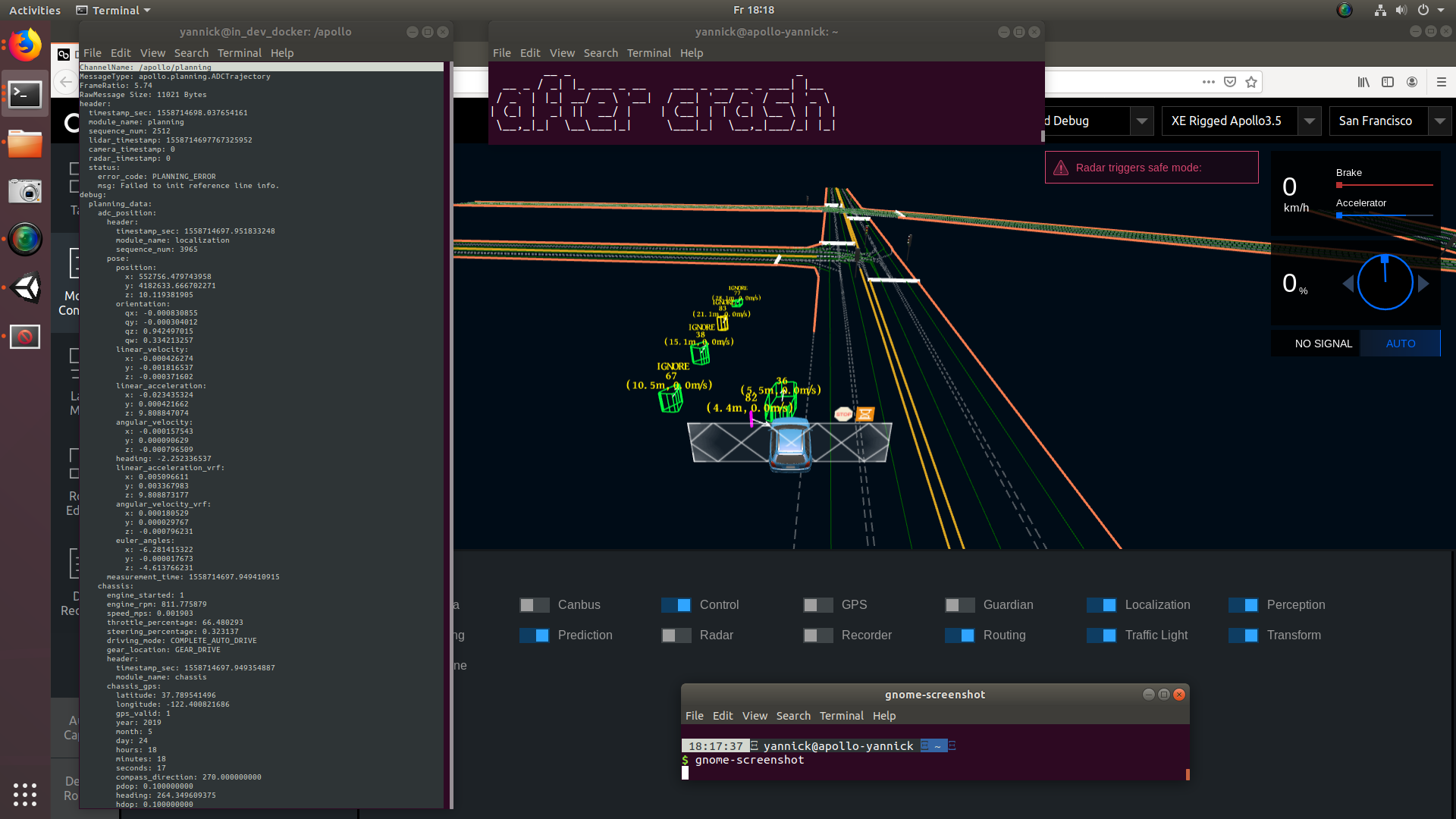Image resolution: width=1456 pixels, height=819 pixels.
Task: Bookmark this page with the star icon
Action: coord(1251,82)
